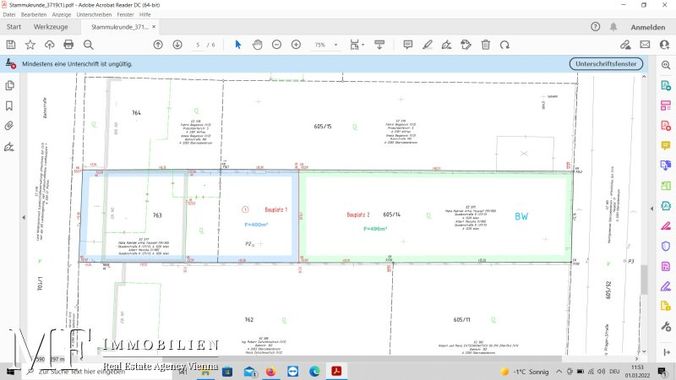Go to the previous page with the up arrow
Screen dimensions: 676x380
click(158, 44)
